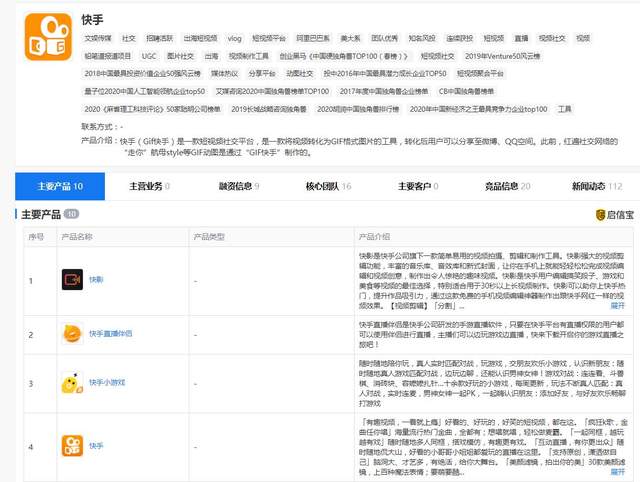This screenshot has height=482, width=640.
Task: Expand the 快手 row-4 description with 展开
Action: (617, 472)
